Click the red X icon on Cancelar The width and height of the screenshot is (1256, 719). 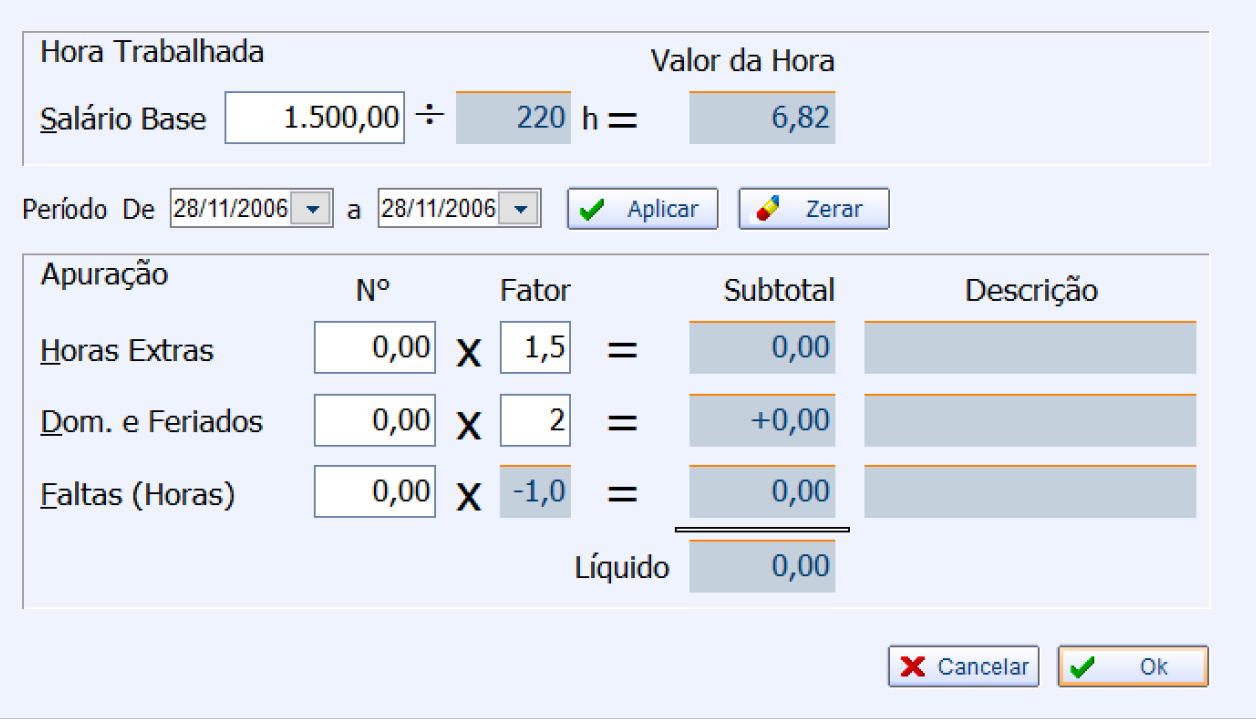coord(912,667)
